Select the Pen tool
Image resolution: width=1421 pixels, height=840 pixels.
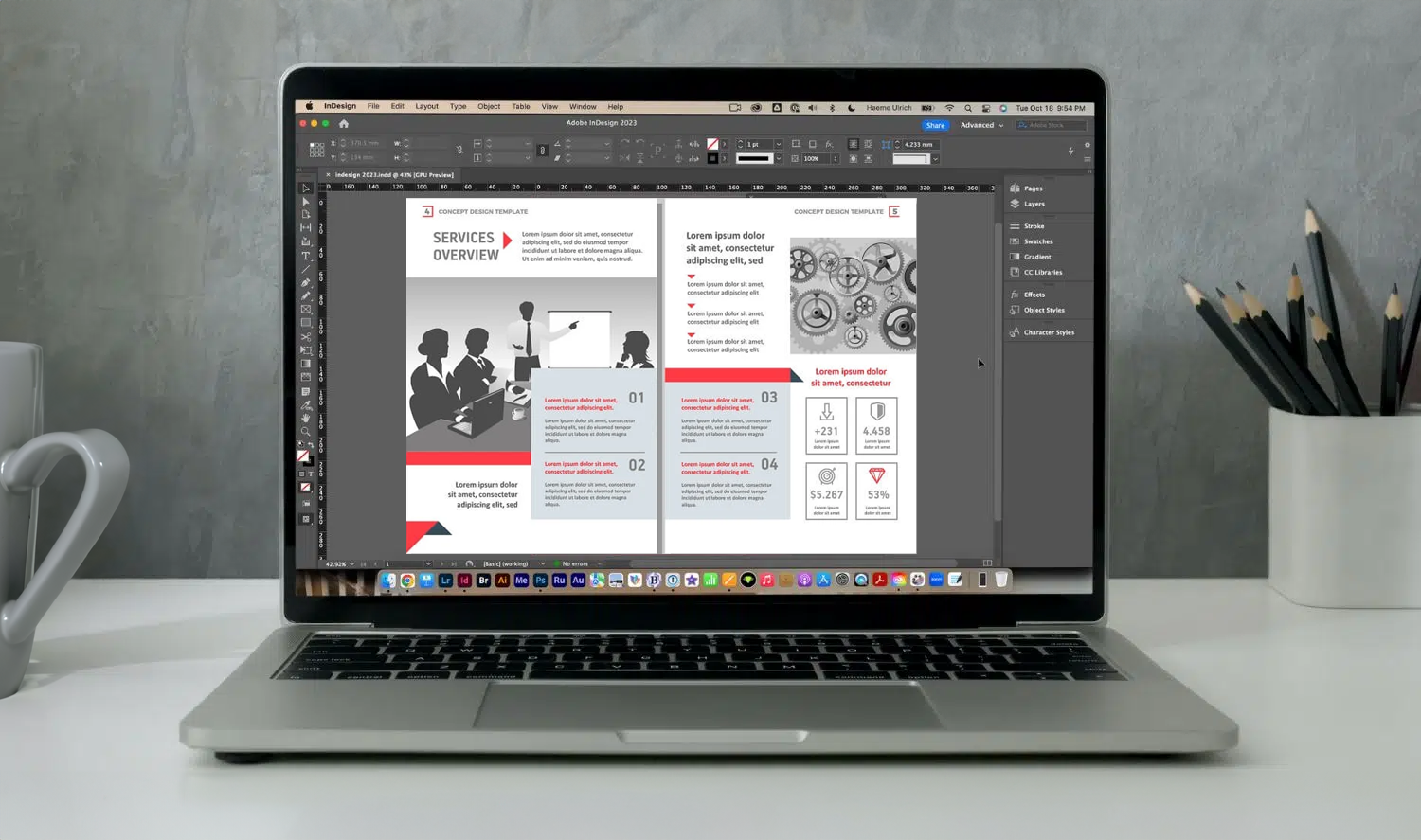306,282
